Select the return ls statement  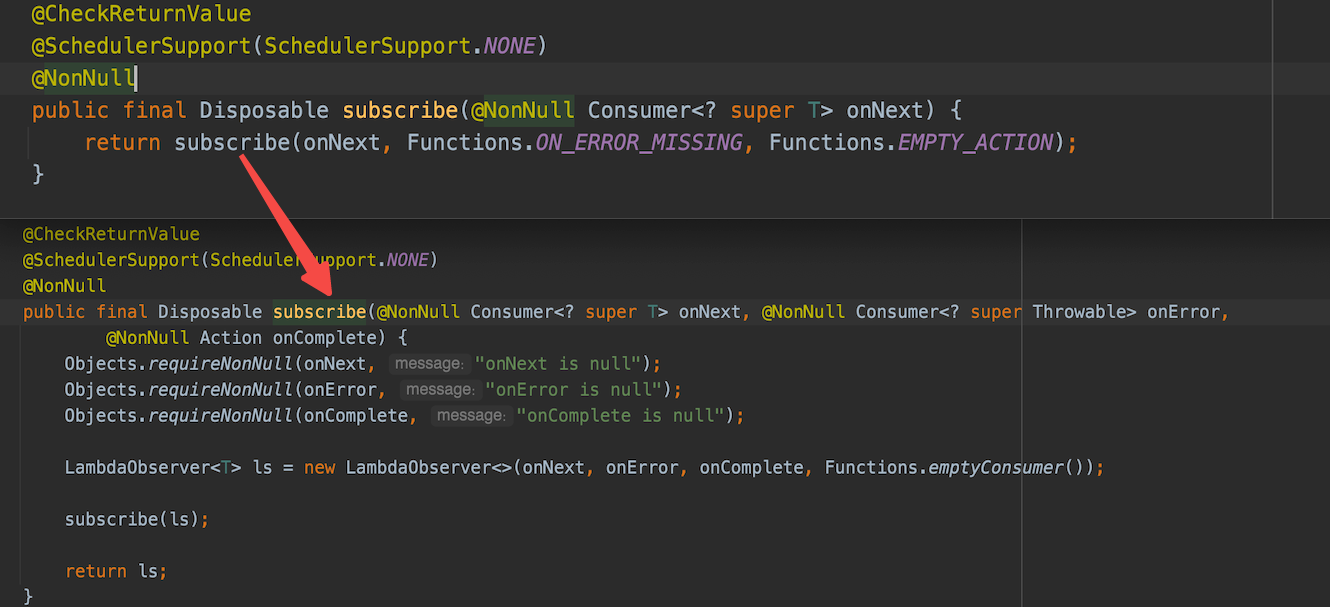[x=115, y=571]
